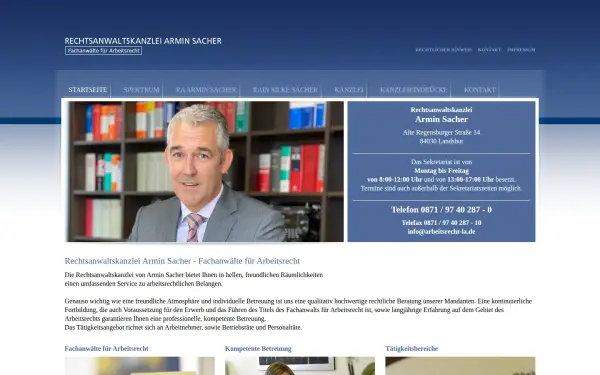The width and height of the screenshot is (600, 375).
Task: Select the Kanzlei navigation tab
Action: click(x=349, y=90)
